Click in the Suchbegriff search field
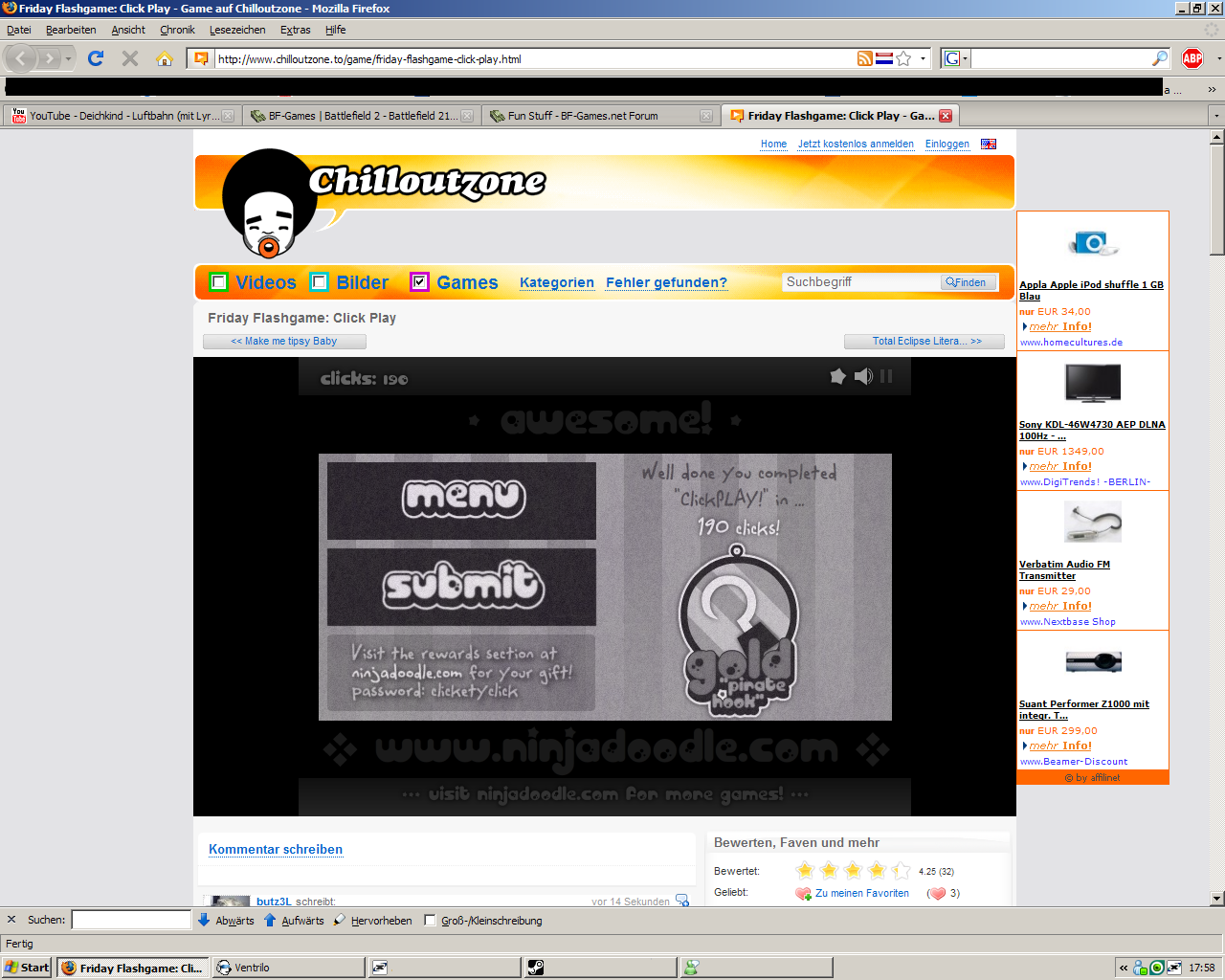This screenshot has width=1225, height=980. (x=860, y=282)
